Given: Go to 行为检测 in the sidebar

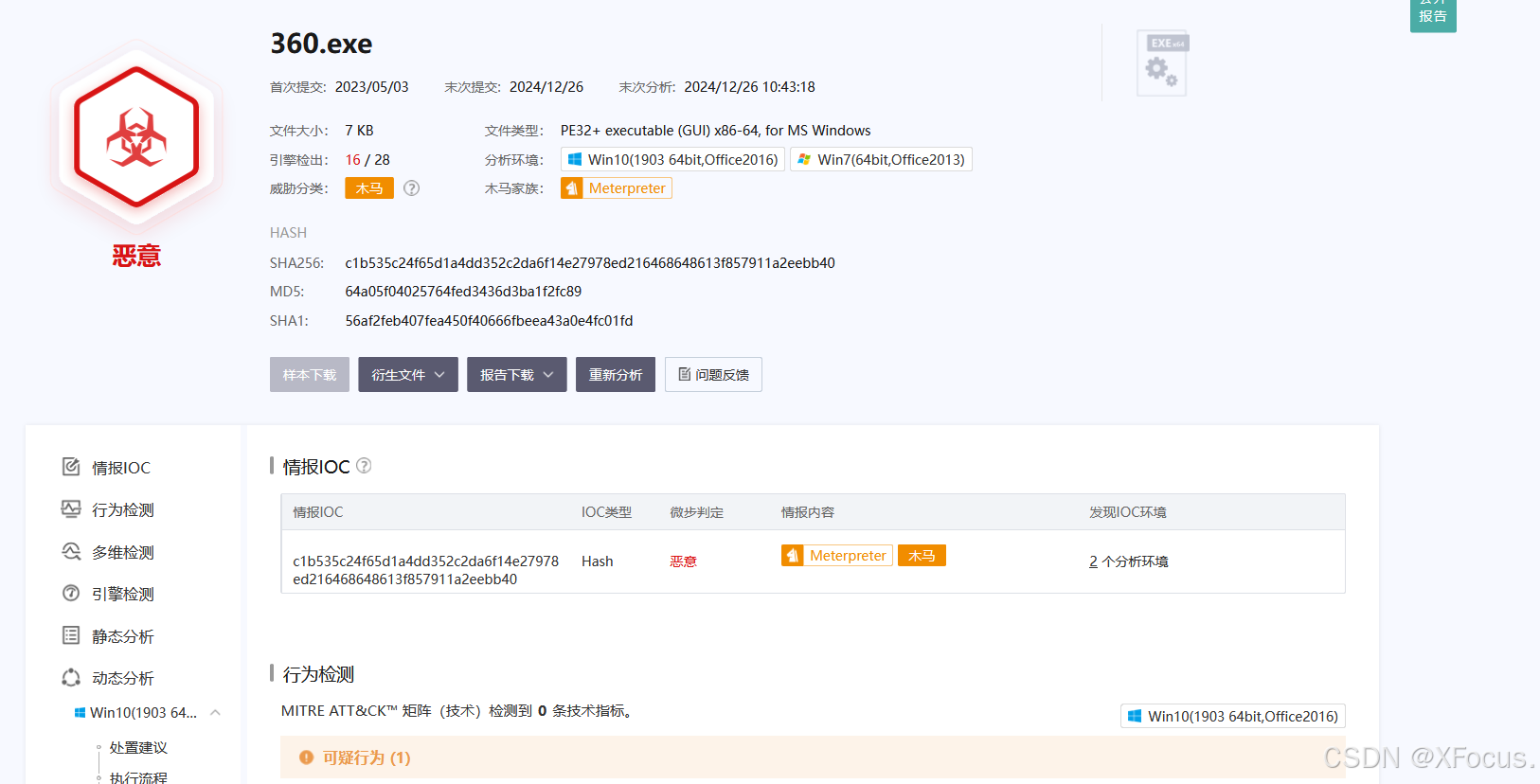Looking at the screenshot, I should click(x=123, y=509).
